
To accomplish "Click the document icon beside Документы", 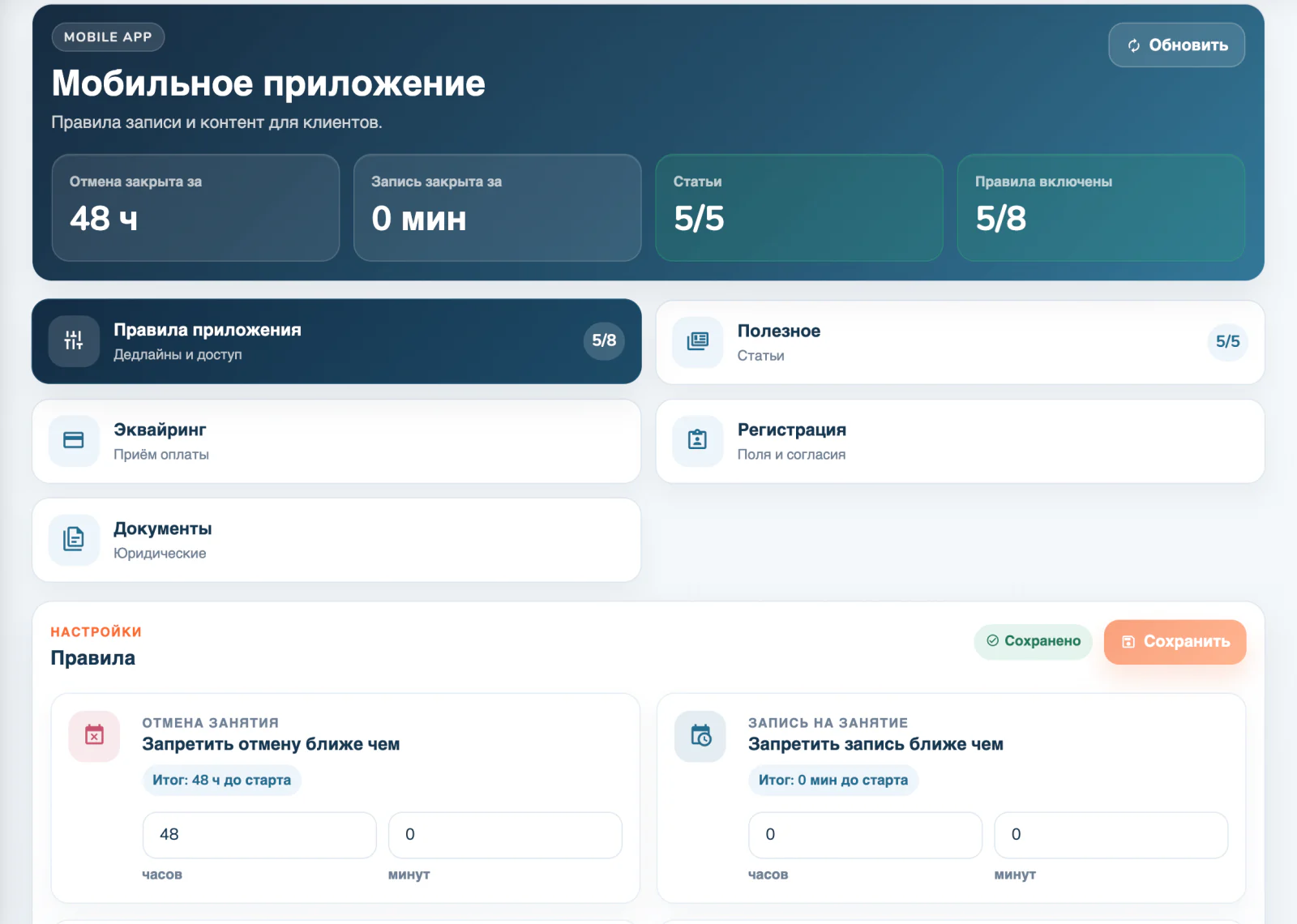I will coord(74,539).
